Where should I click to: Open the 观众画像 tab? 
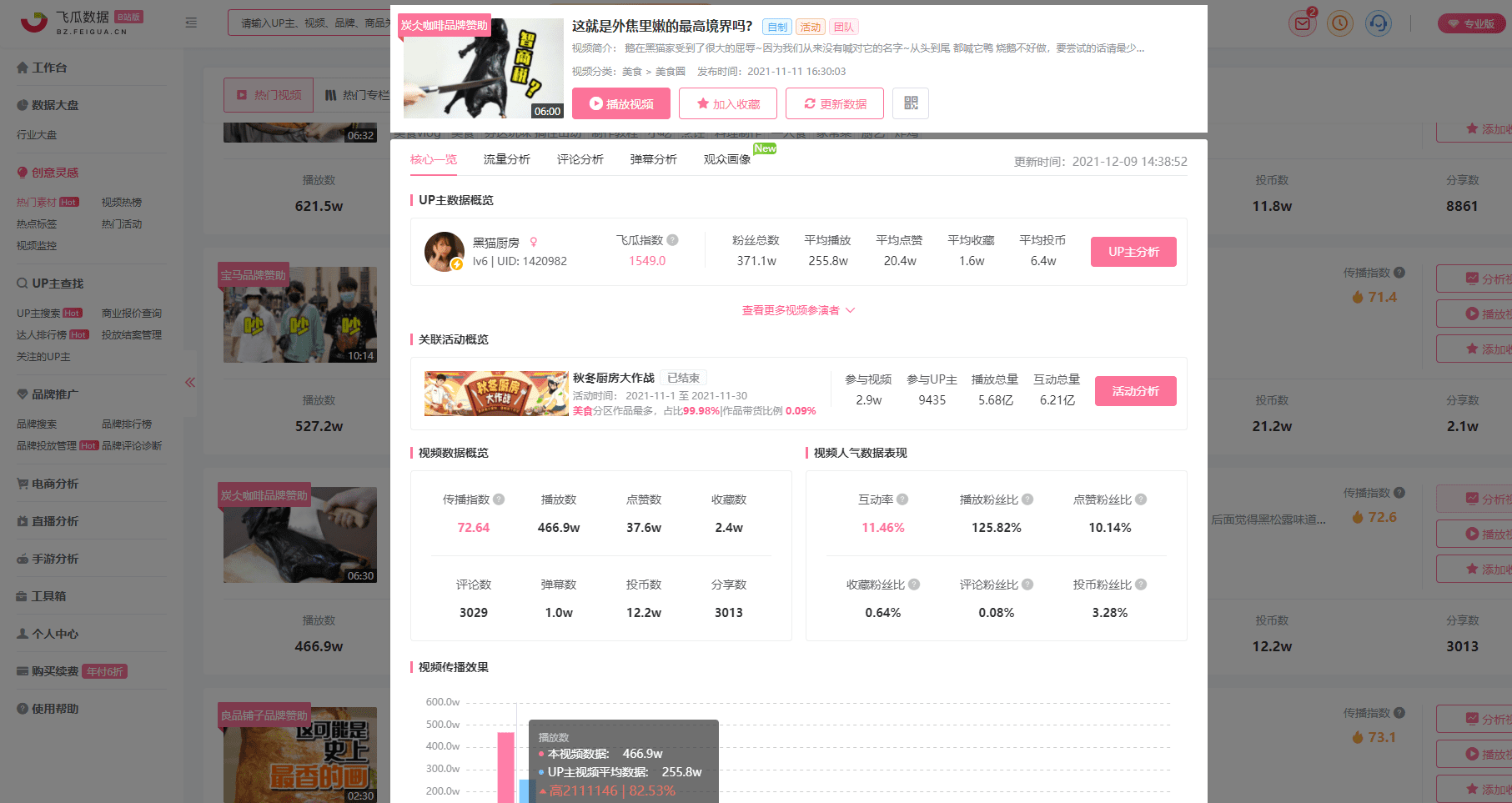tap(726, 159)
